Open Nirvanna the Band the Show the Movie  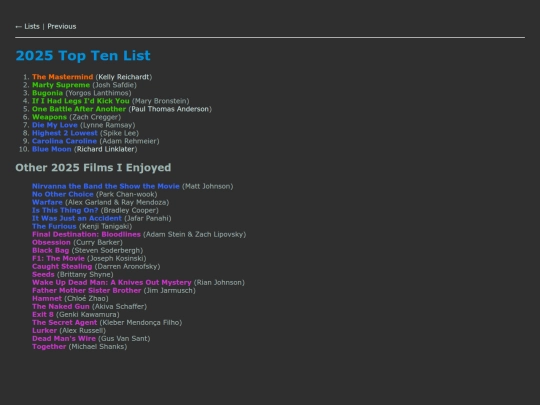(x=106, y=186)
